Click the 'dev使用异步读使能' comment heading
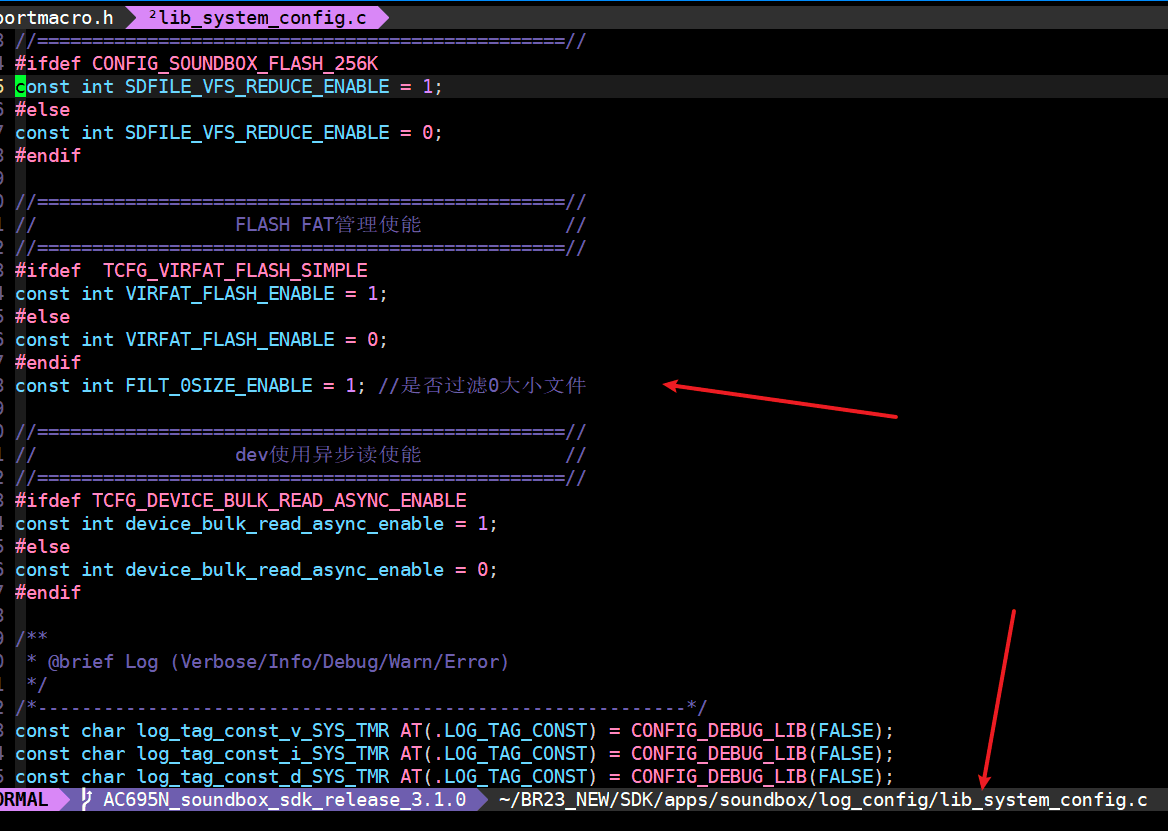Viewport: 1168px width, 831px height. click(328, 454)
